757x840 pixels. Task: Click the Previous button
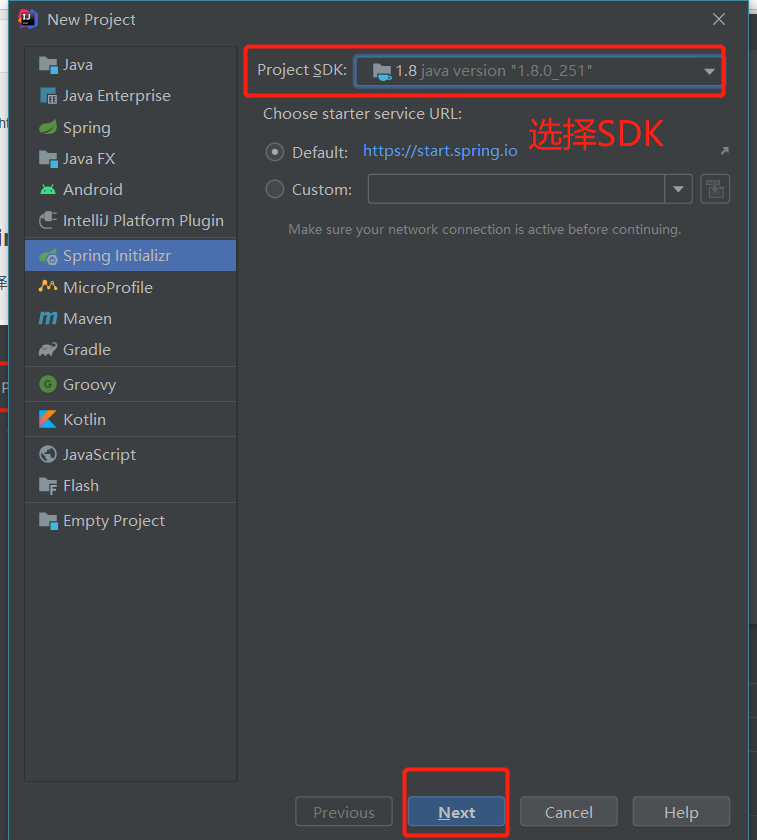pos(344,812)
